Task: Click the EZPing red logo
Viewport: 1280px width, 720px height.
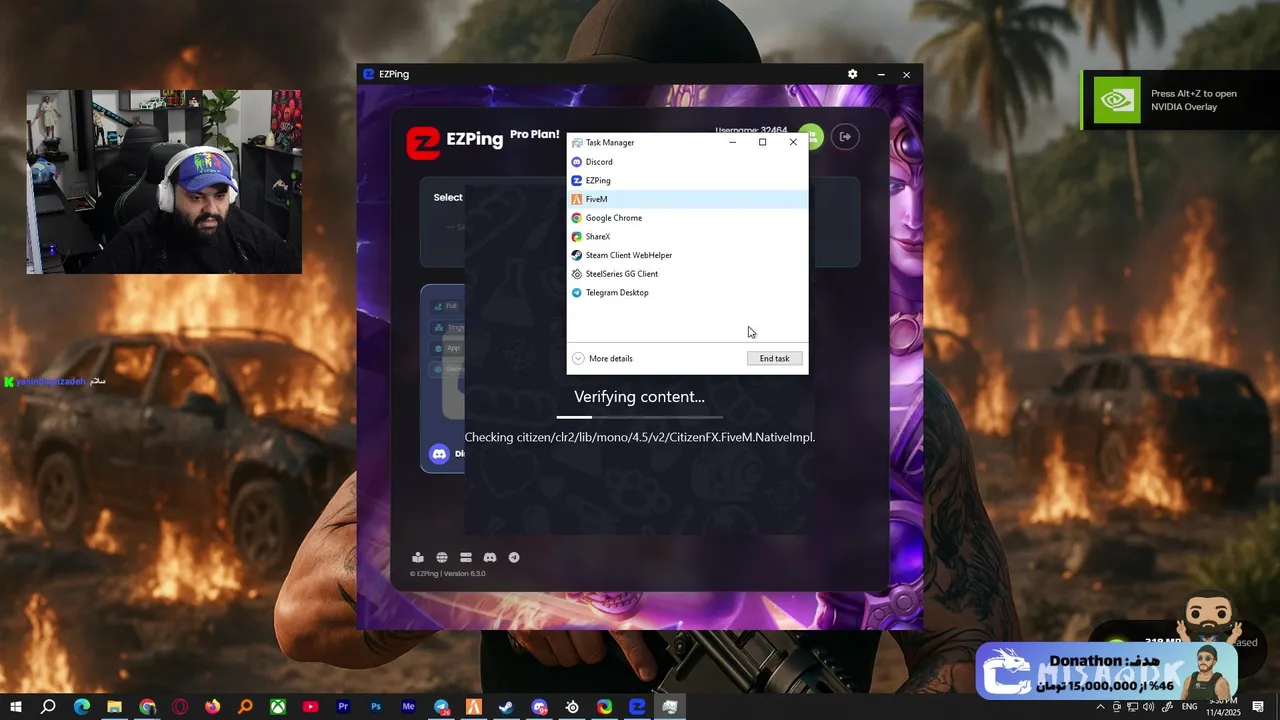Action: [423, 143]
